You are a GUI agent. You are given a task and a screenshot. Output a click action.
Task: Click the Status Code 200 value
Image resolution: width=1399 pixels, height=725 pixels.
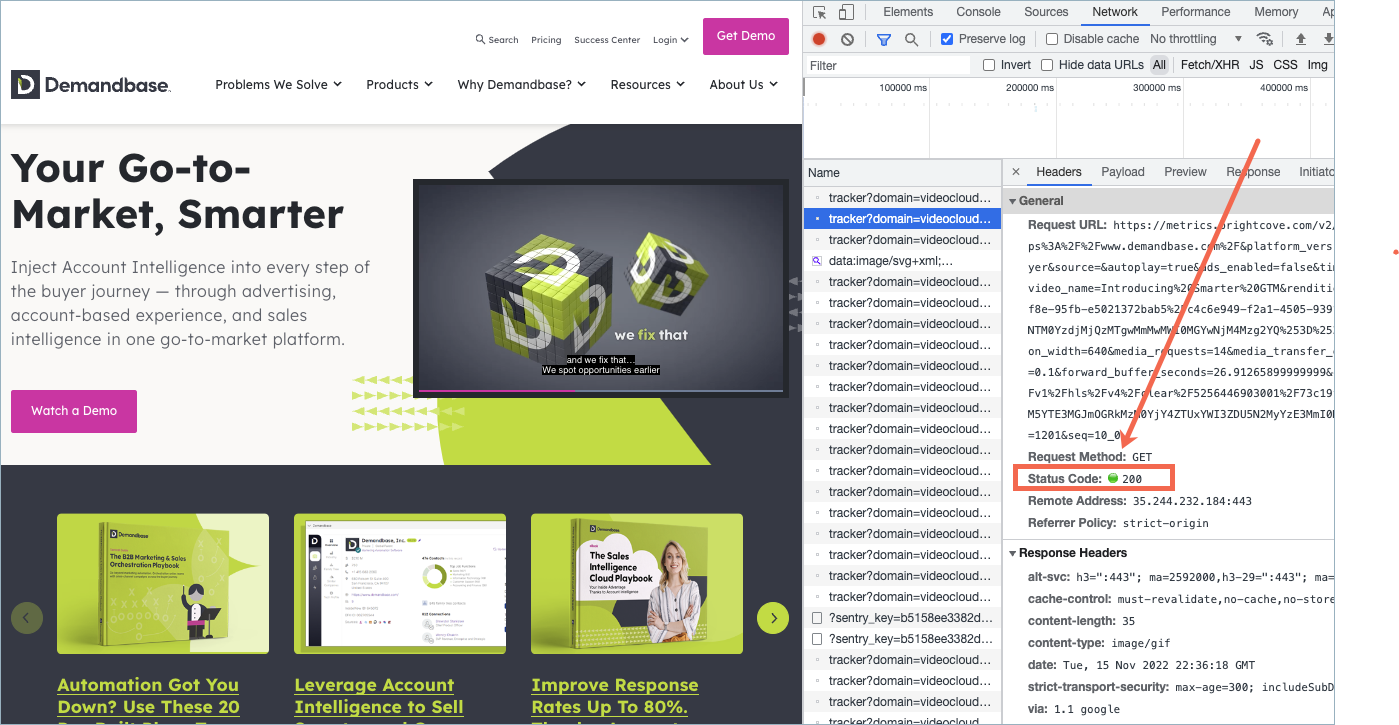coord(1132,479)
